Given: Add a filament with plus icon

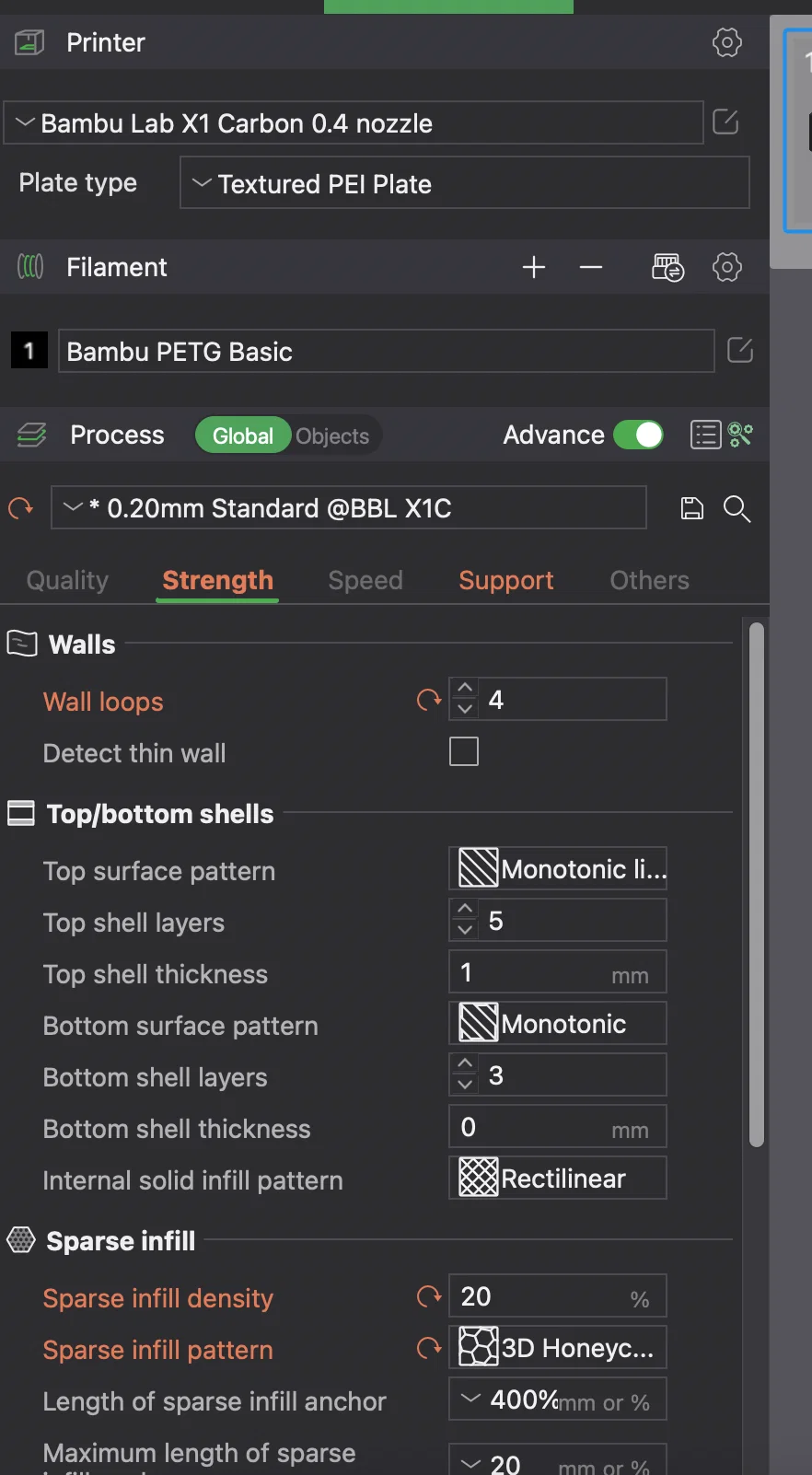Looking at the screenshot, I should (x=534, y=268).
